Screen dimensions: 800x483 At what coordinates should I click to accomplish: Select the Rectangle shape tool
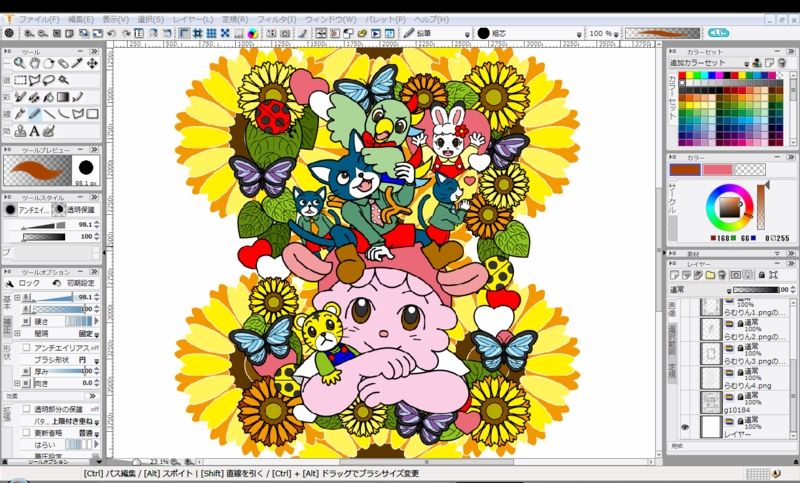pos(92,114)
